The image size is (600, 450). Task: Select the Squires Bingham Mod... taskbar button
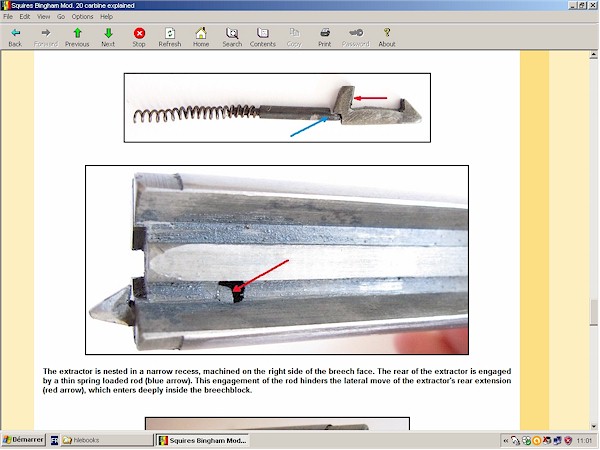(203, 440)
